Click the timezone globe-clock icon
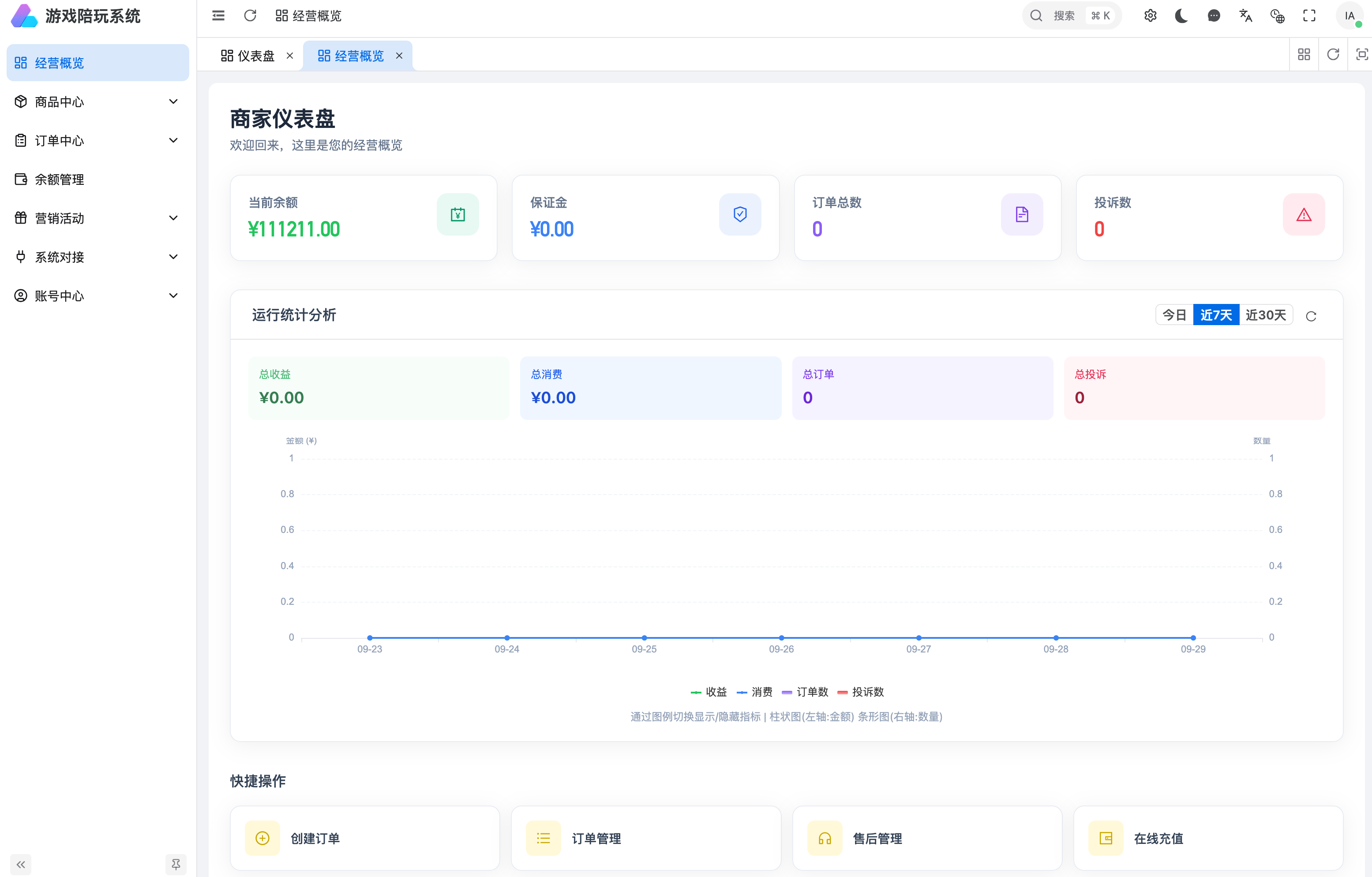 click(1278, 15)
